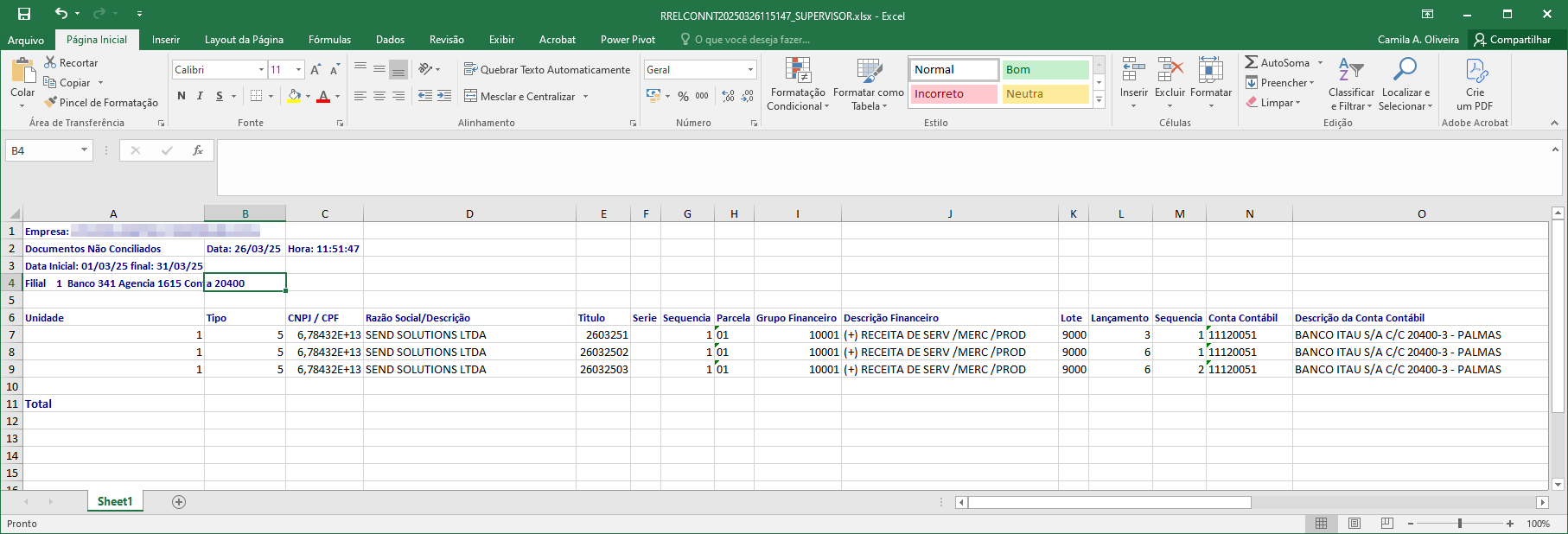This screenshot has width=1568, height=534.
Task: Cut selection with Recortar
Action: click(71, 63)
